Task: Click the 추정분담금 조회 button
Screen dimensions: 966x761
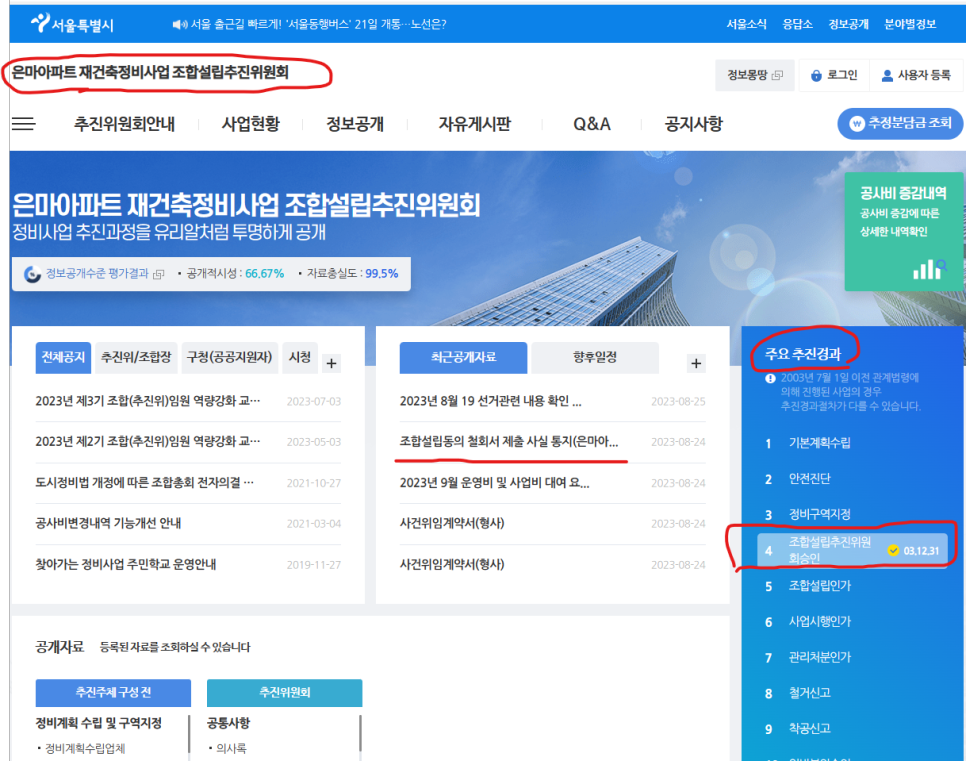Action: [900, 123]
